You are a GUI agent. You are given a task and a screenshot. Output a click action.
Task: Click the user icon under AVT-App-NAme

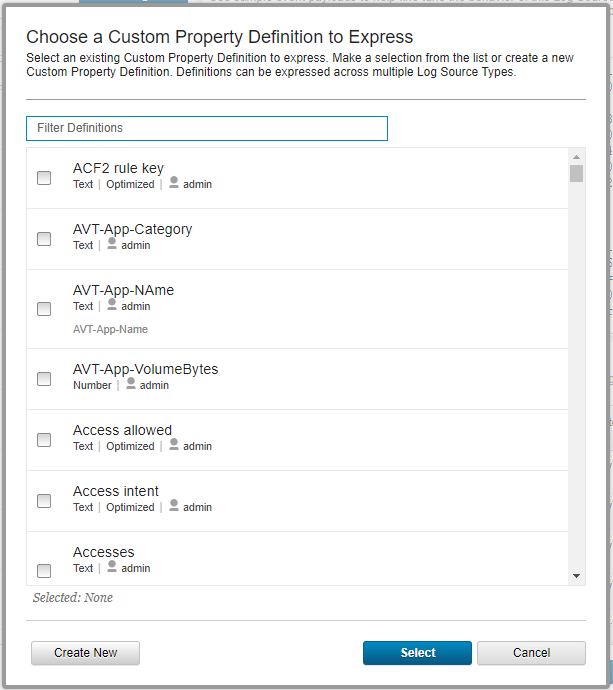tap(112, 305)
